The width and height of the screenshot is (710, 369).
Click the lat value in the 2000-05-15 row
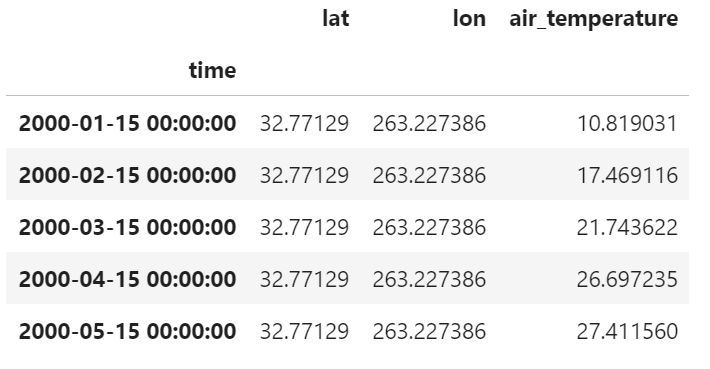[304, 331]
